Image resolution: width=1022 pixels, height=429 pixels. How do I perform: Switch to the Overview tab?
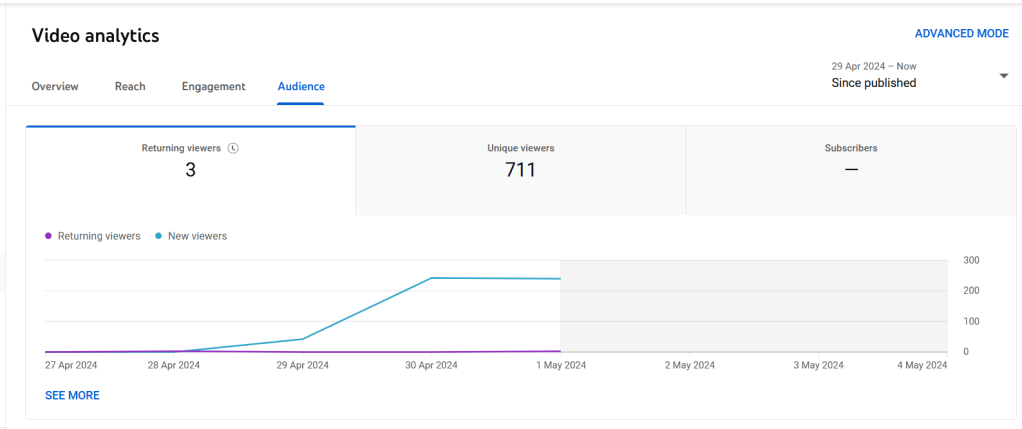coord(55,86)
